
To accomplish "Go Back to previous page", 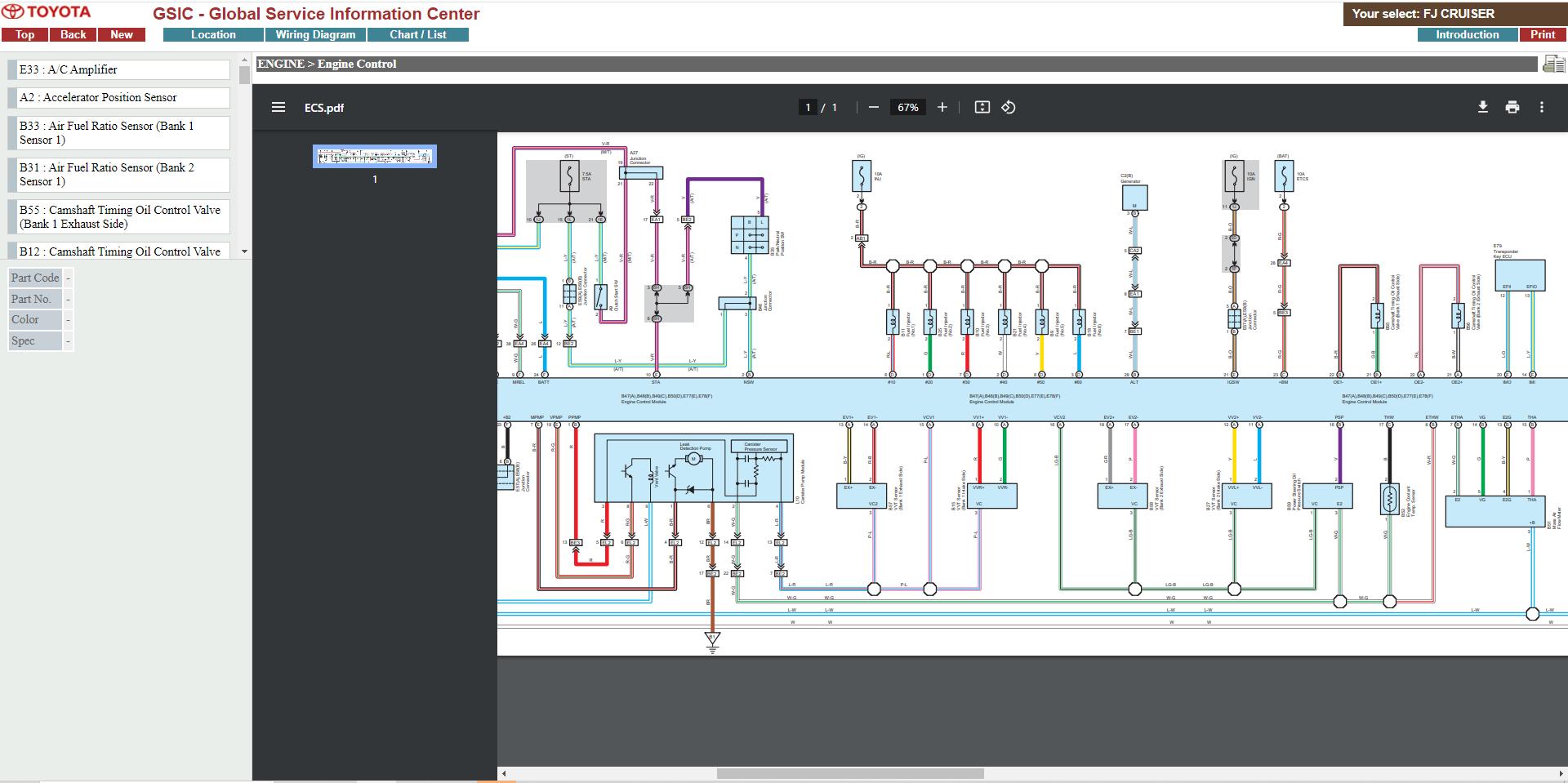I will point(73,34).
